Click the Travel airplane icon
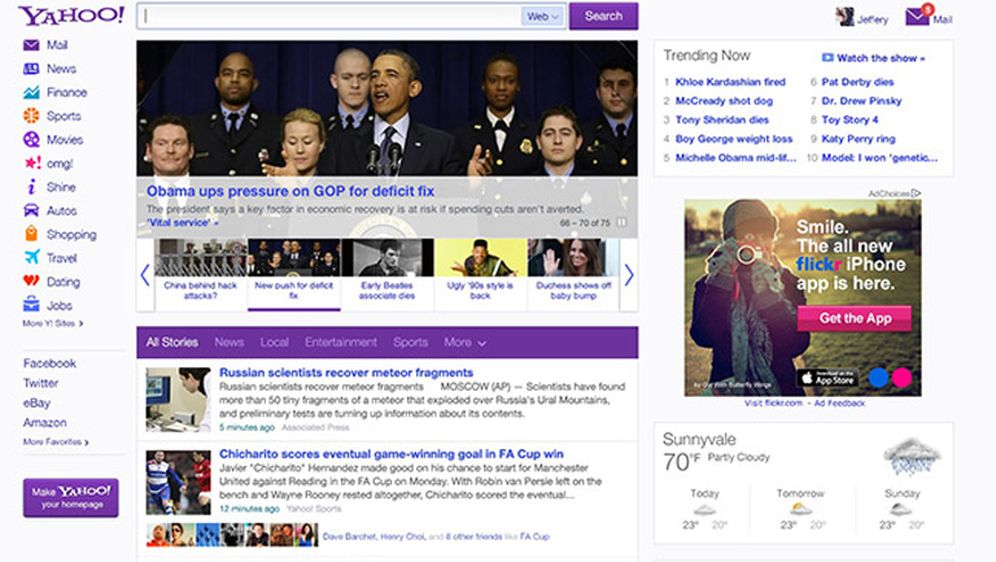The height and width of the screenshot is (562, 996). pyautogui.click(x=31, y=258)
